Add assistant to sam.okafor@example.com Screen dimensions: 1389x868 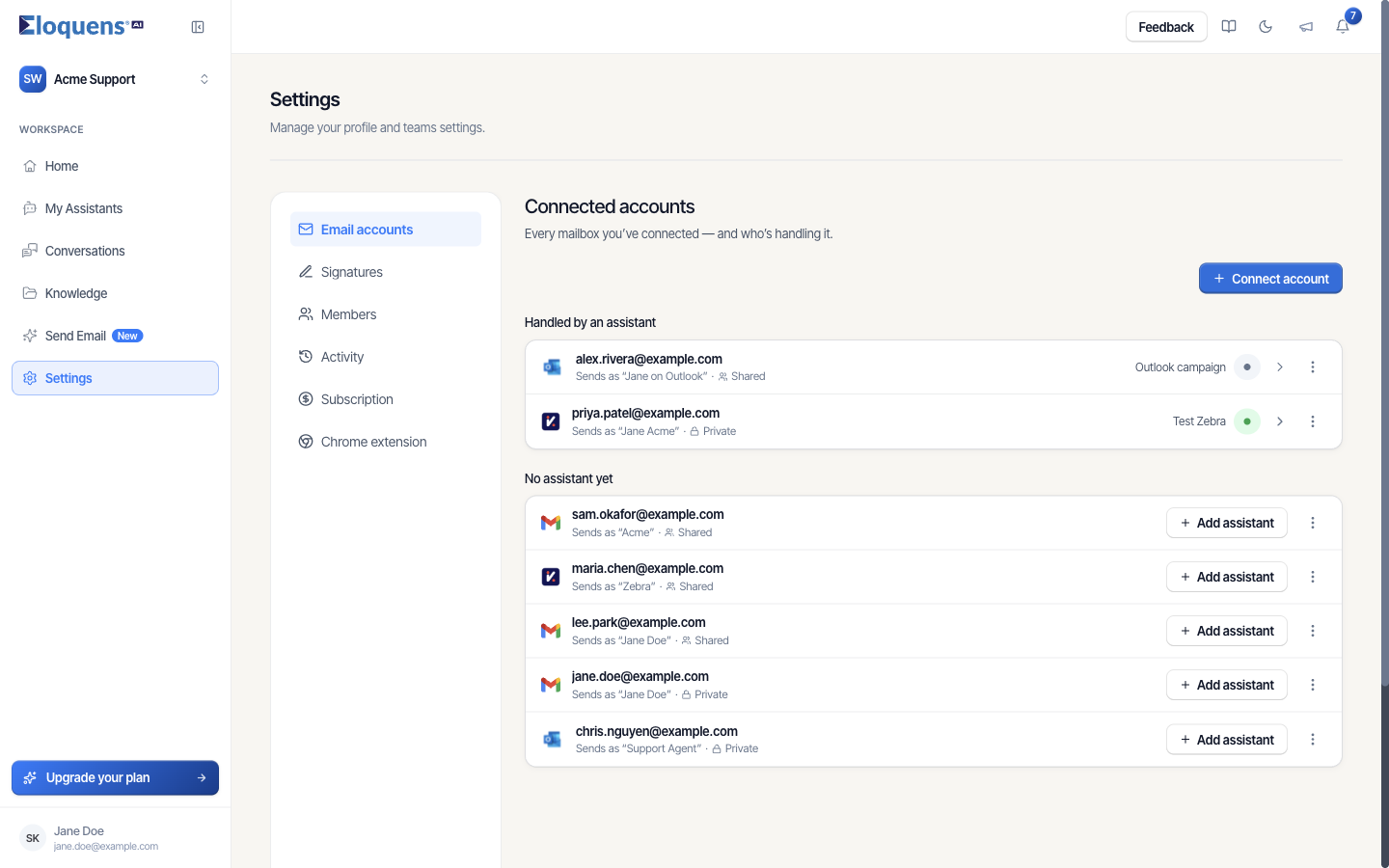(x=1227, y=523)
